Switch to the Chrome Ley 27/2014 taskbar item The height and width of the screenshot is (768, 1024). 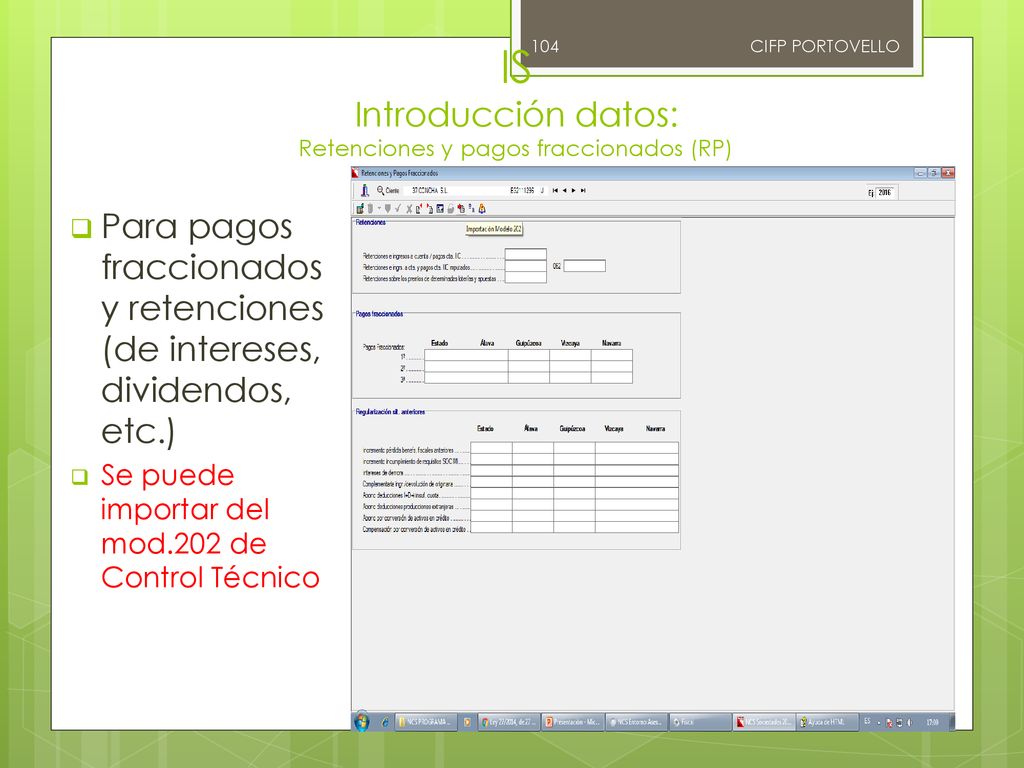point(509,722)
